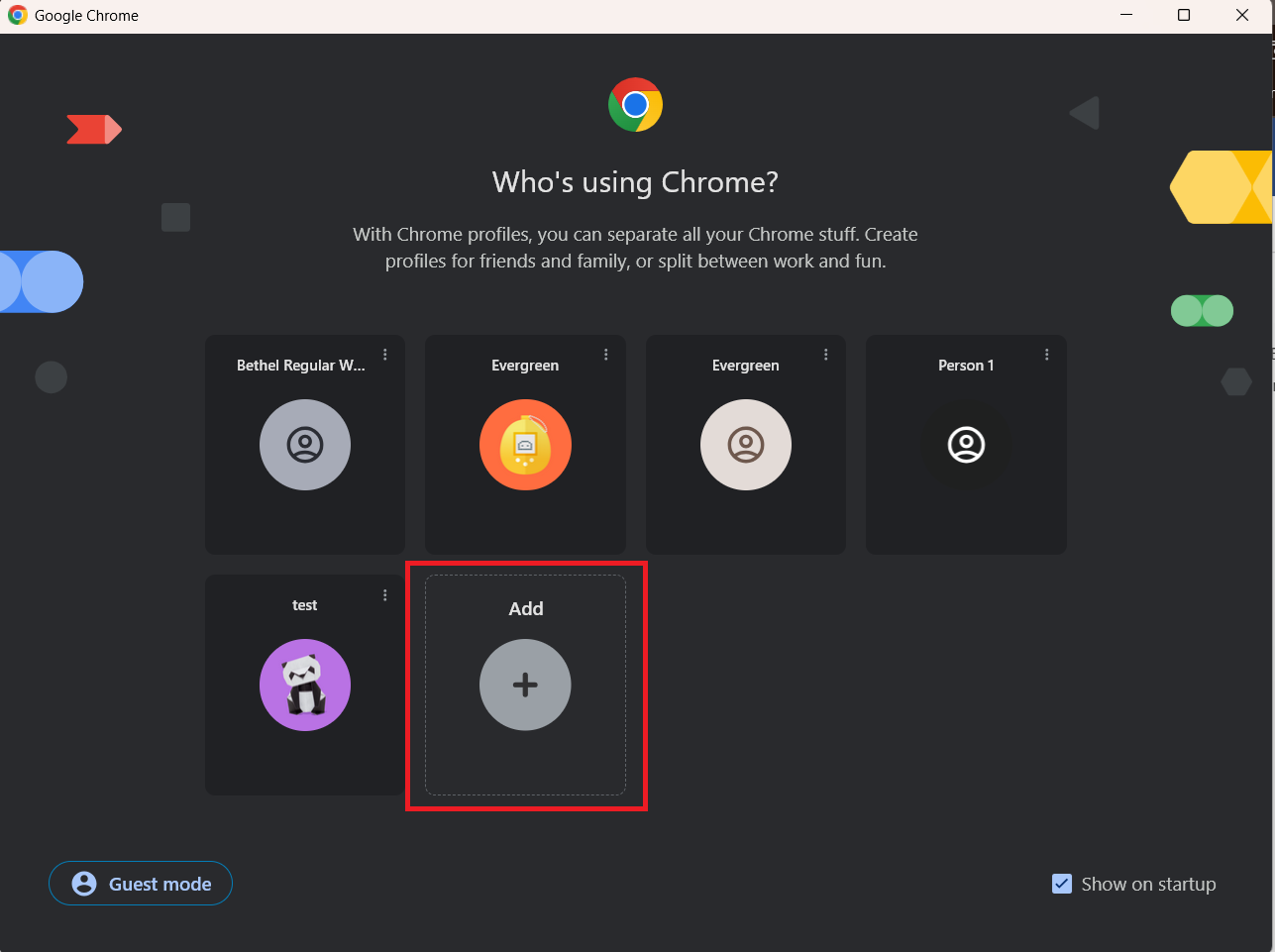Open the options menu on the test profile
This screenshot has height=952, width=1275.
pyautogui.click(x=385, y=594)
